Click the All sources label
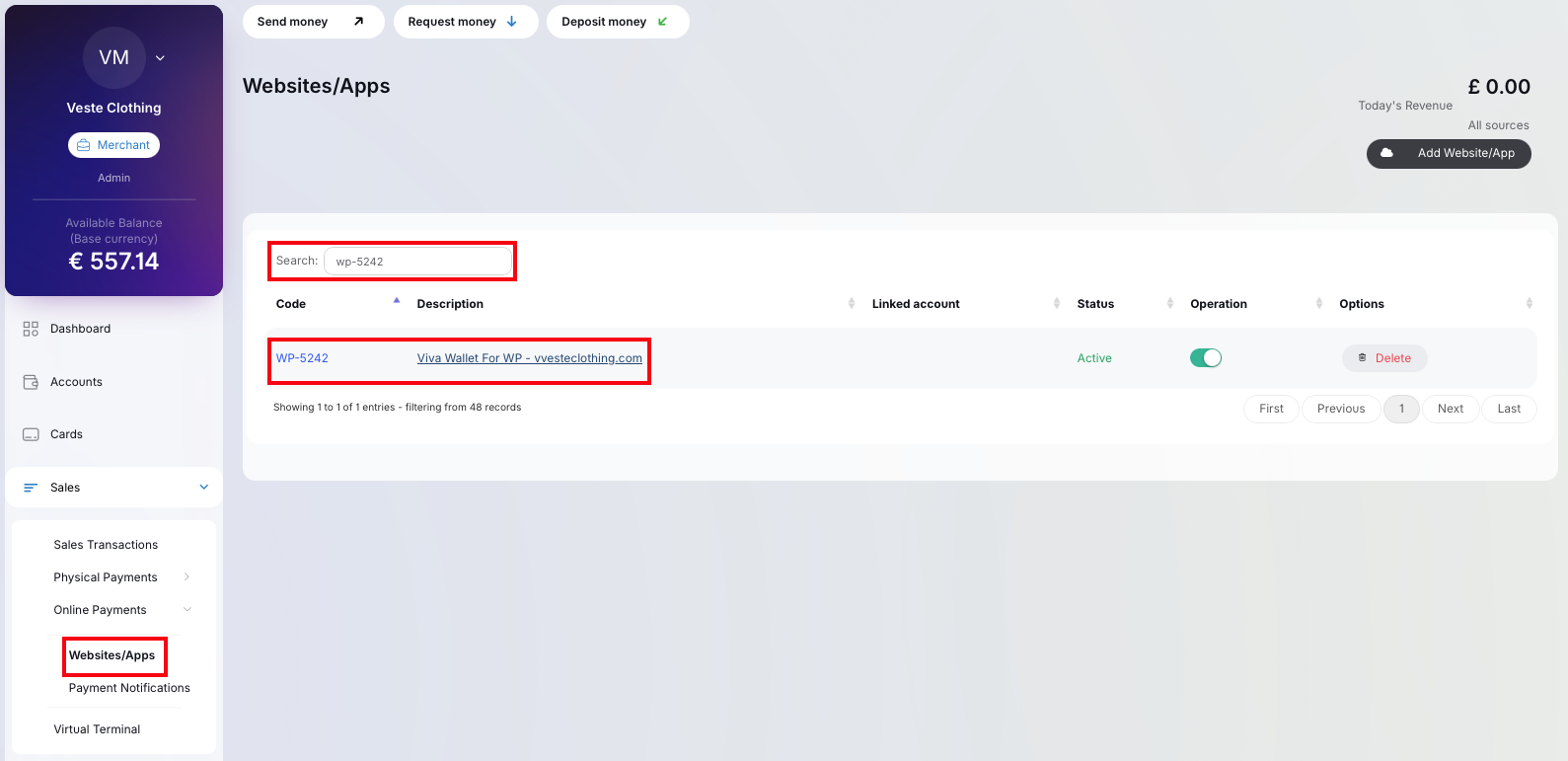 1498,125
